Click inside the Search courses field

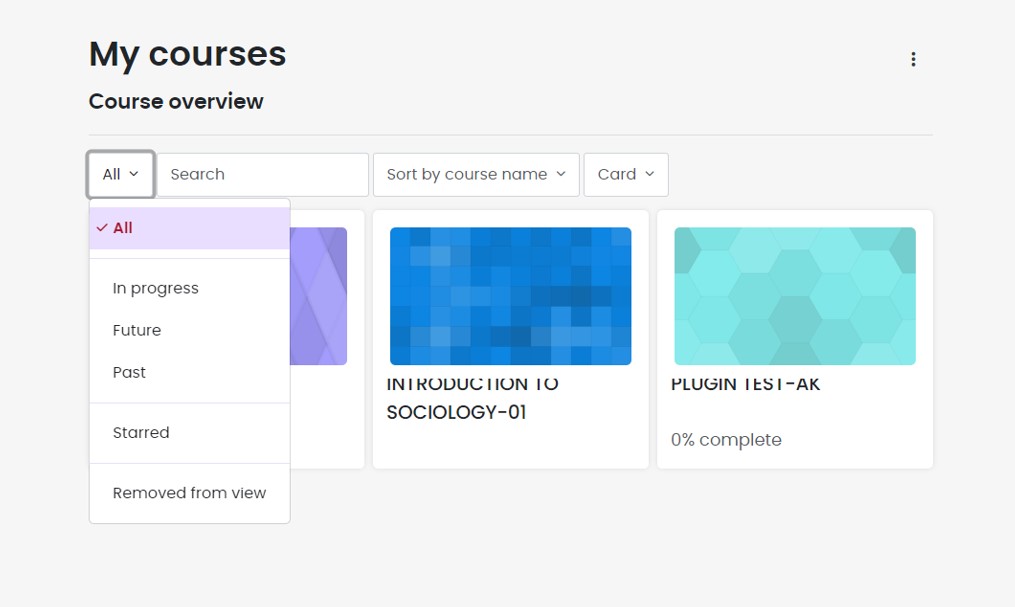[262, 174]
